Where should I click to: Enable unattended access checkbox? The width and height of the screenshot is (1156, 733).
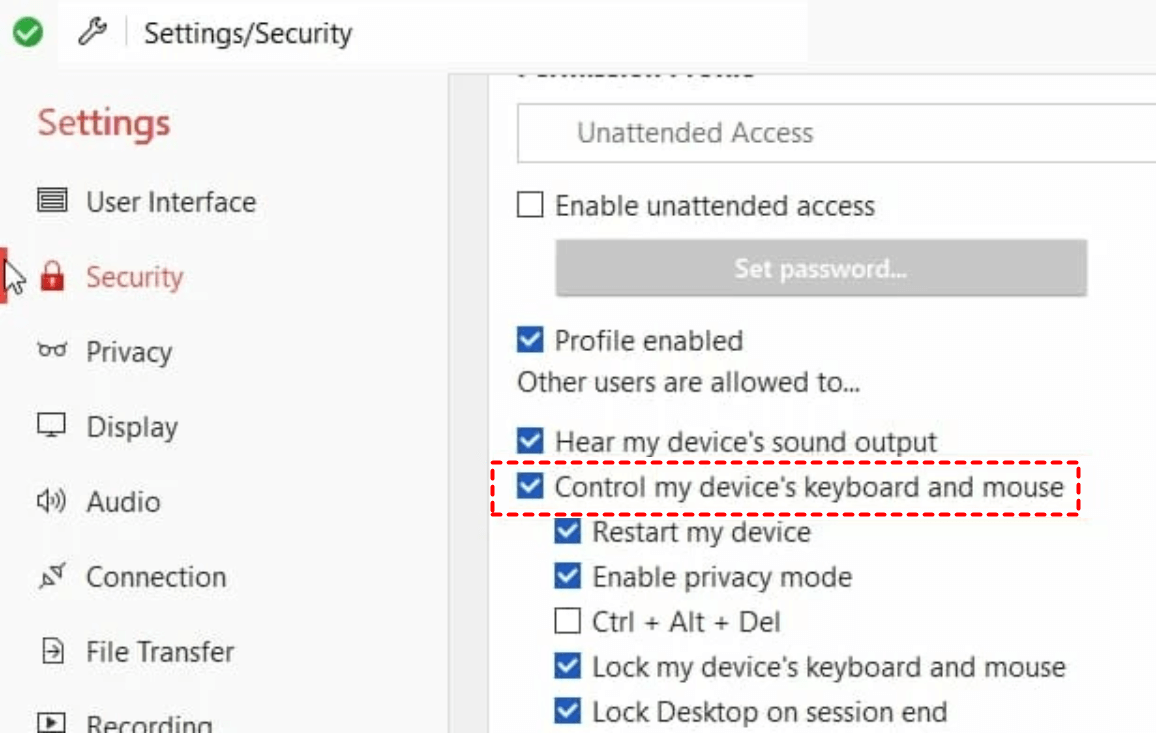point(530,206)
